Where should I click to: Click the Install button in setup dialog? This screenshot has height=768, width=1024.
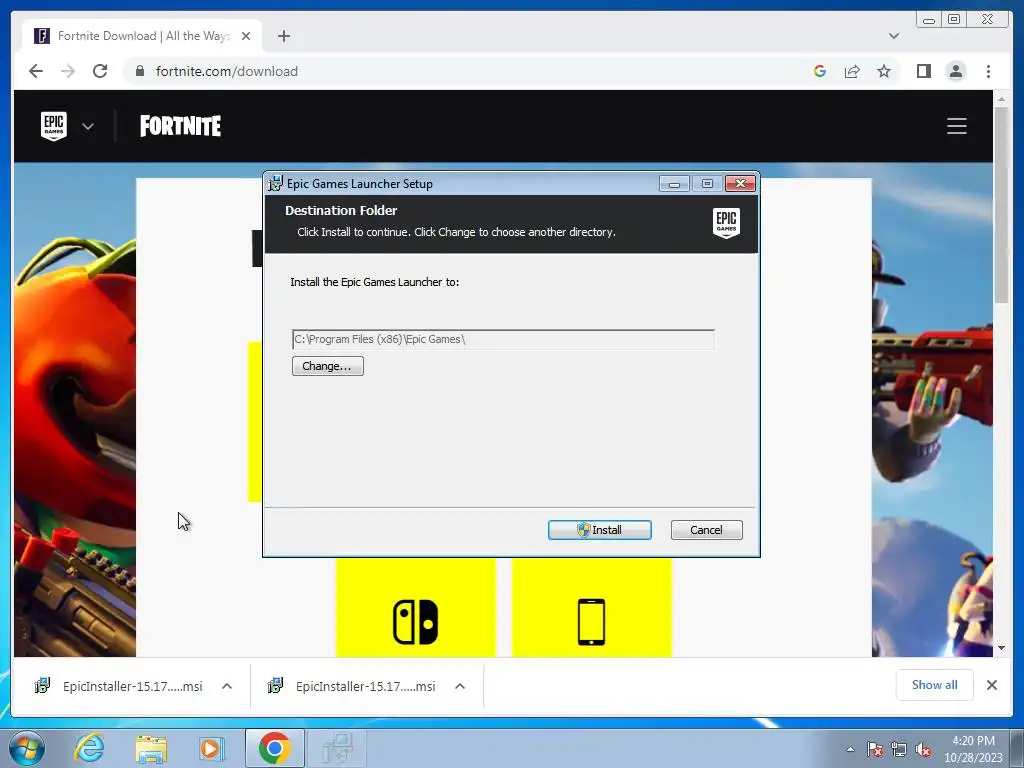[600, 530]
